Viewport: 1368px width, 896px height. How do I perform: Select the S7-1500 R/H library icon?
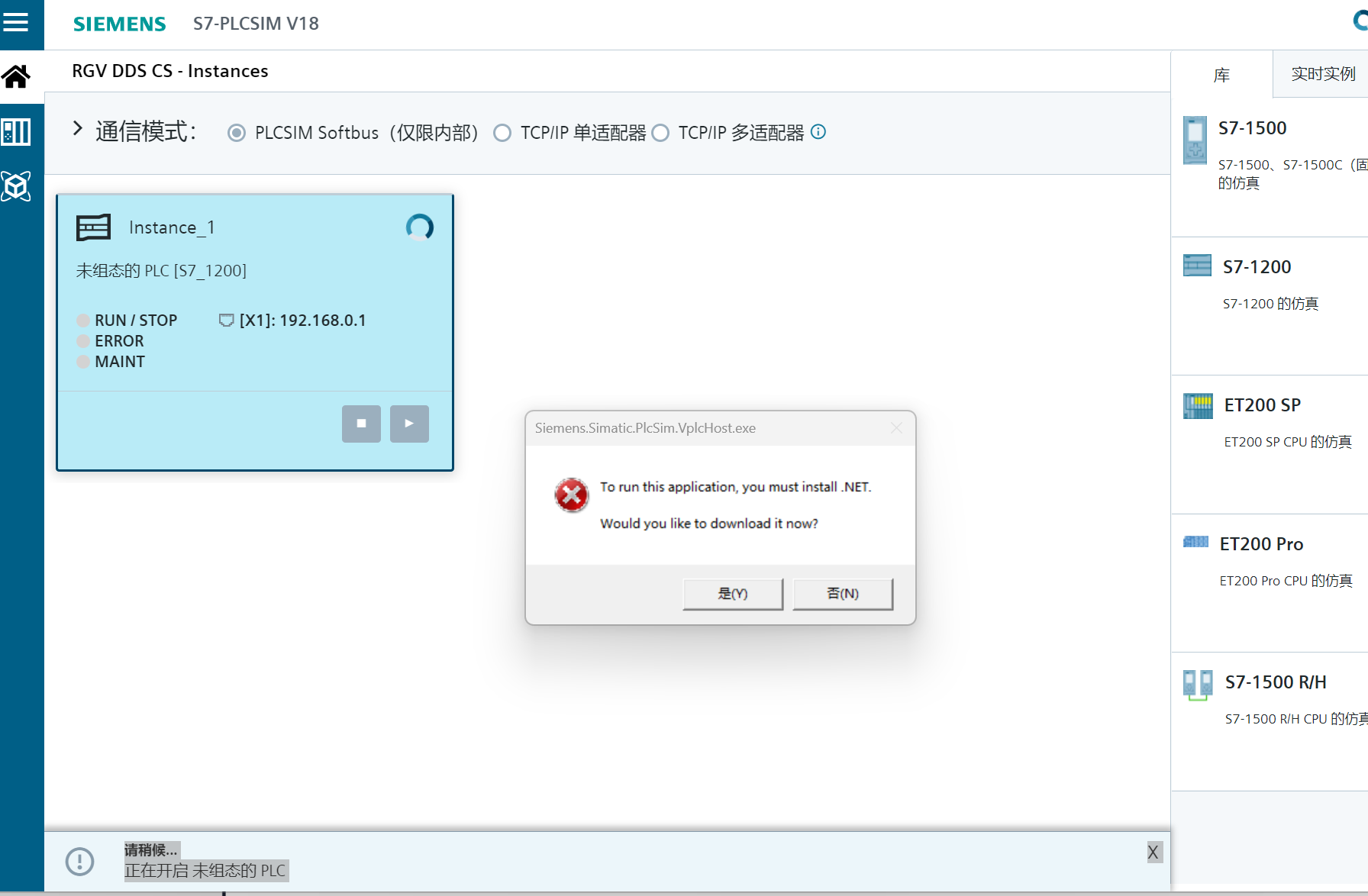tap(1198, 684)
